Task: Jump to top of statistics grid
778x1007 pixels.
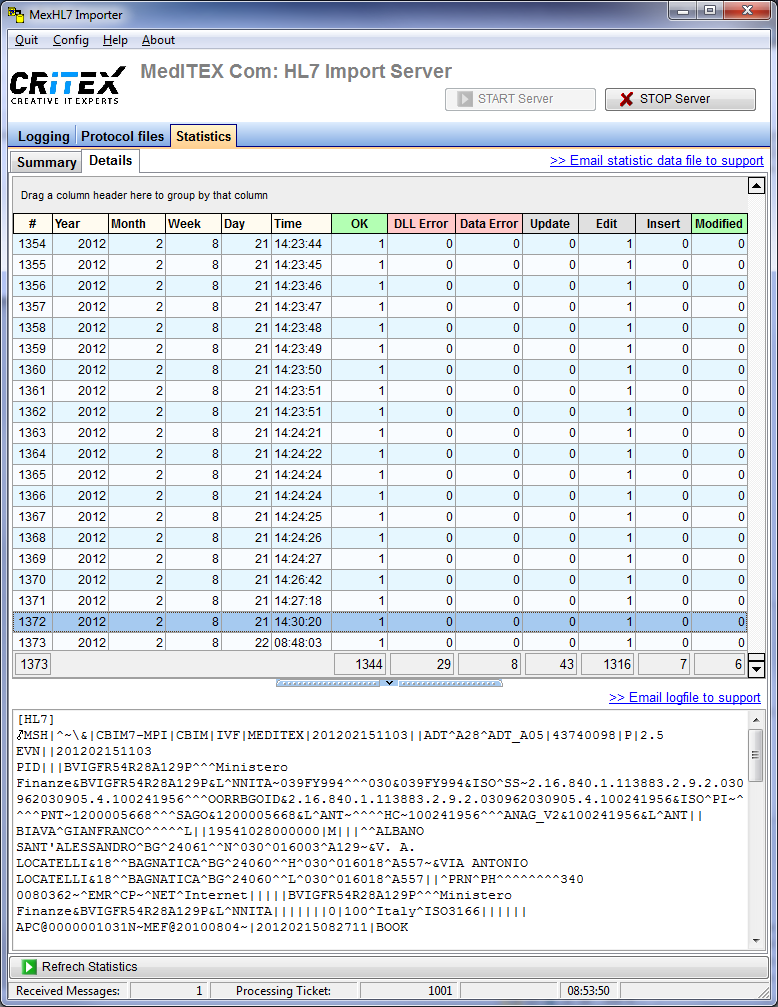Action: [757, 186]
